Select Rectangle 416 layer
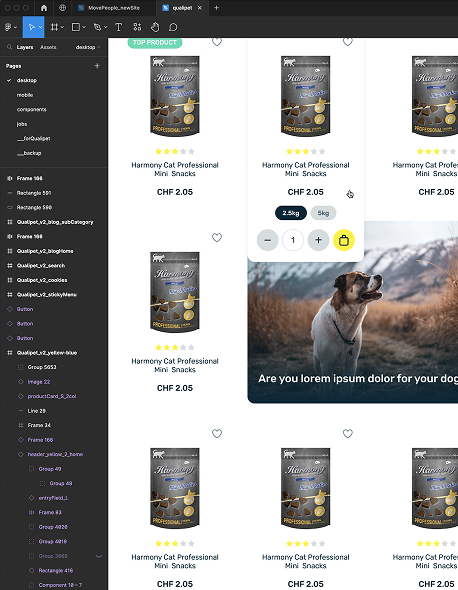 tap(54, 570)
